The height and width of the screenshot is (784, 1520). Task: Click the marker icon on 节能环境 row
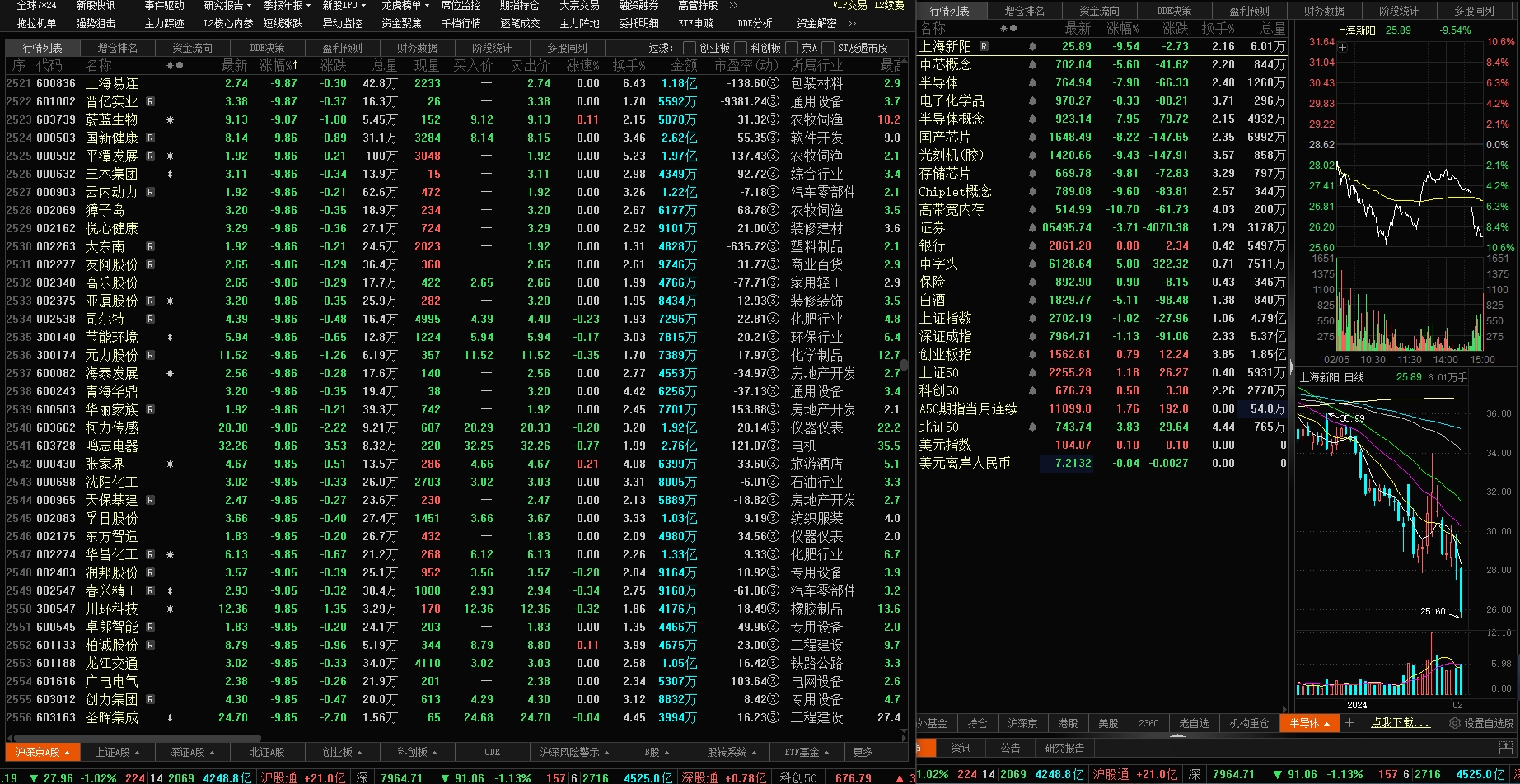click(x=171, y=337)
